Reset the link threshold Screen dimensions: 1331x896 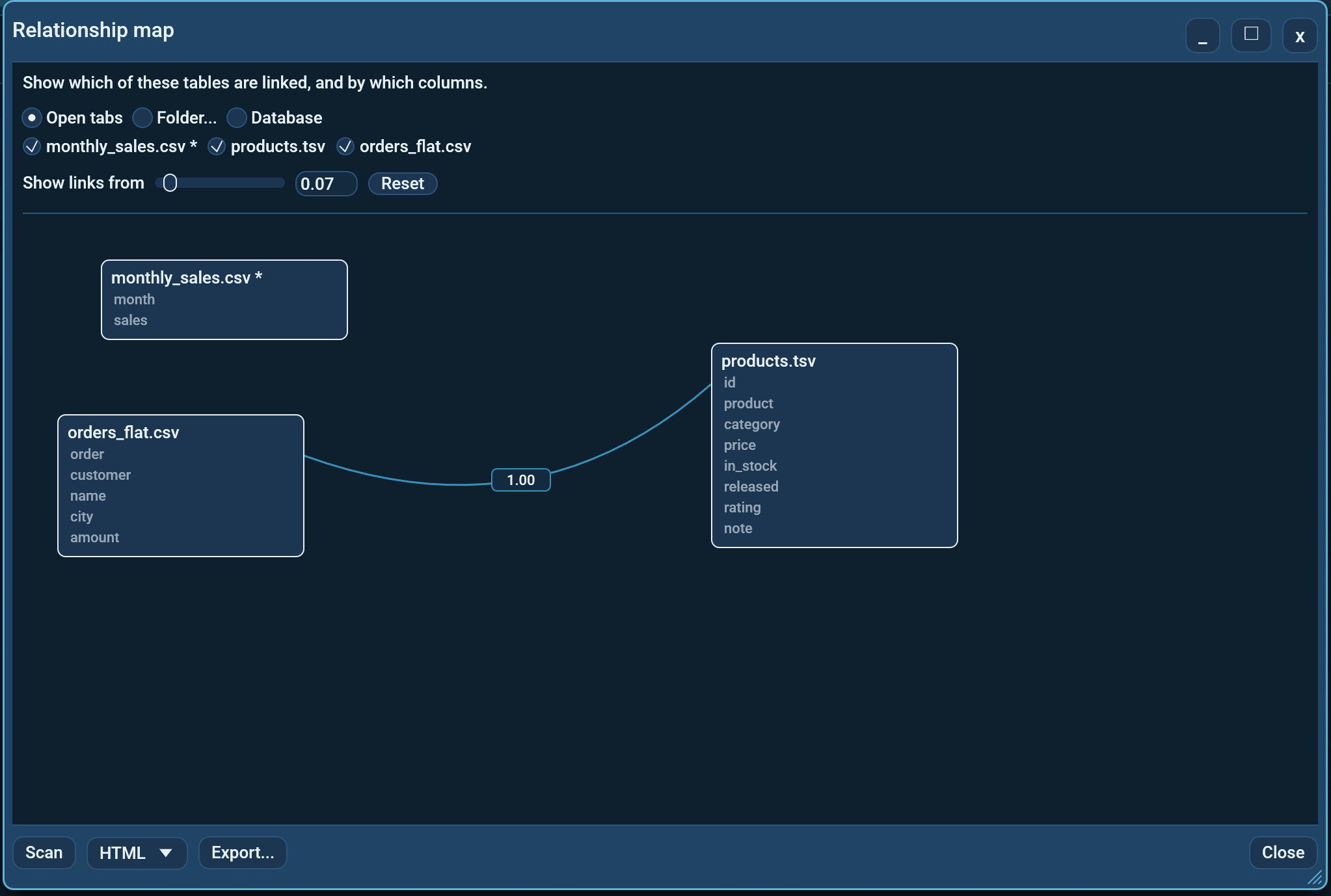(x=403, y=183)
